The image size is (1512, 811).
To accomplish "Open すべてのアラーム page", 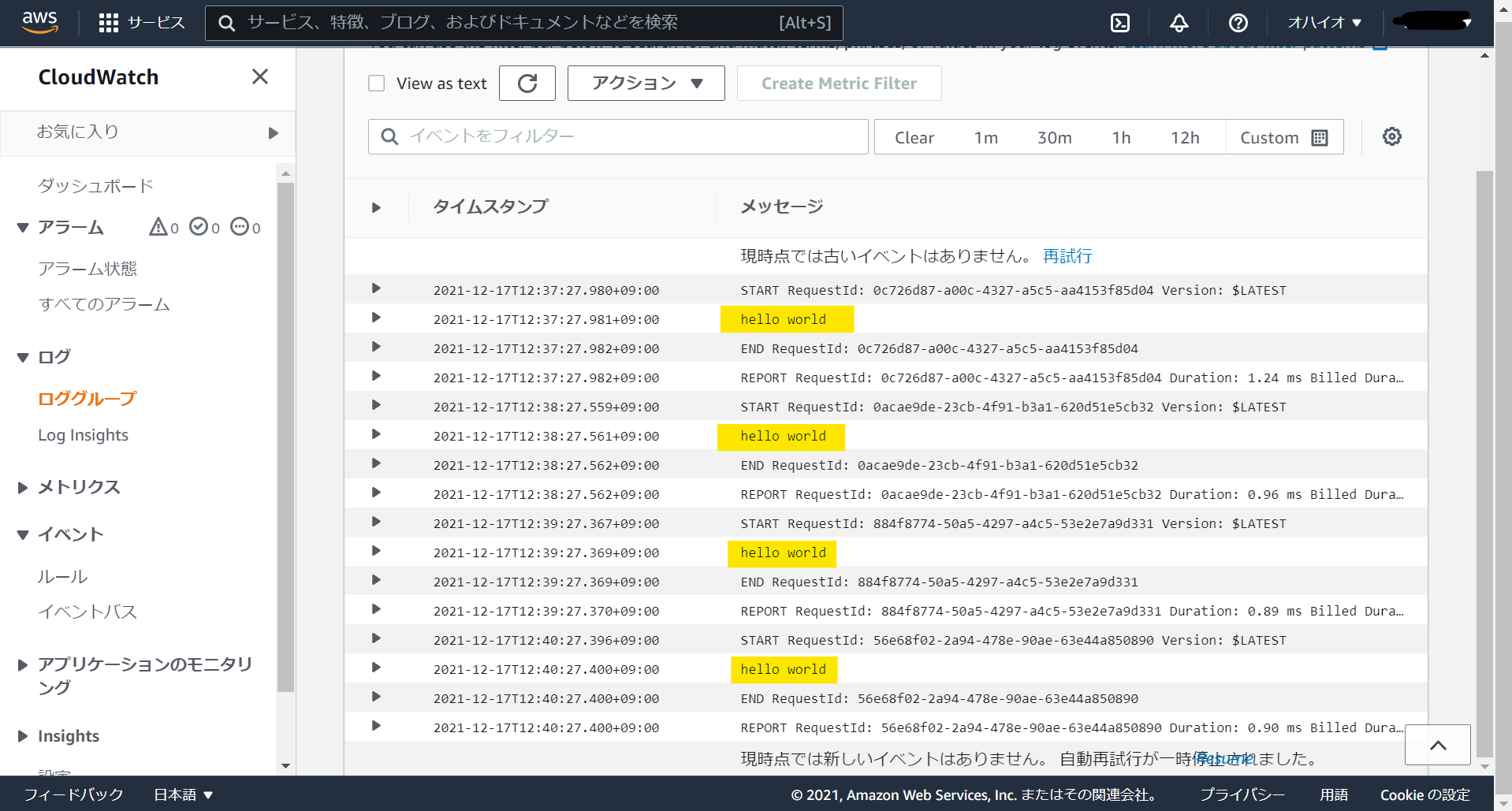I will [104, 304].
